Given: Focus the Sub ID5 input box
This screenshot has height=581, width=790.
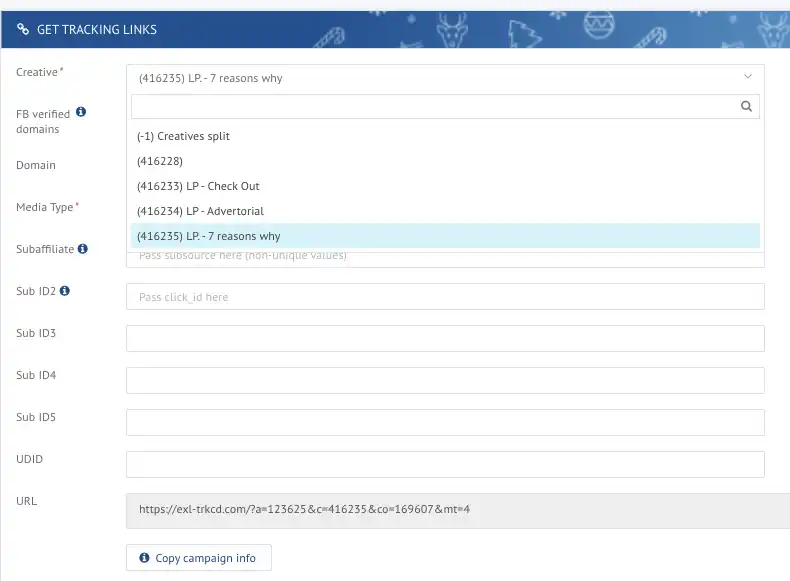Looking at the screenshot, I should [x=445, y=422].
